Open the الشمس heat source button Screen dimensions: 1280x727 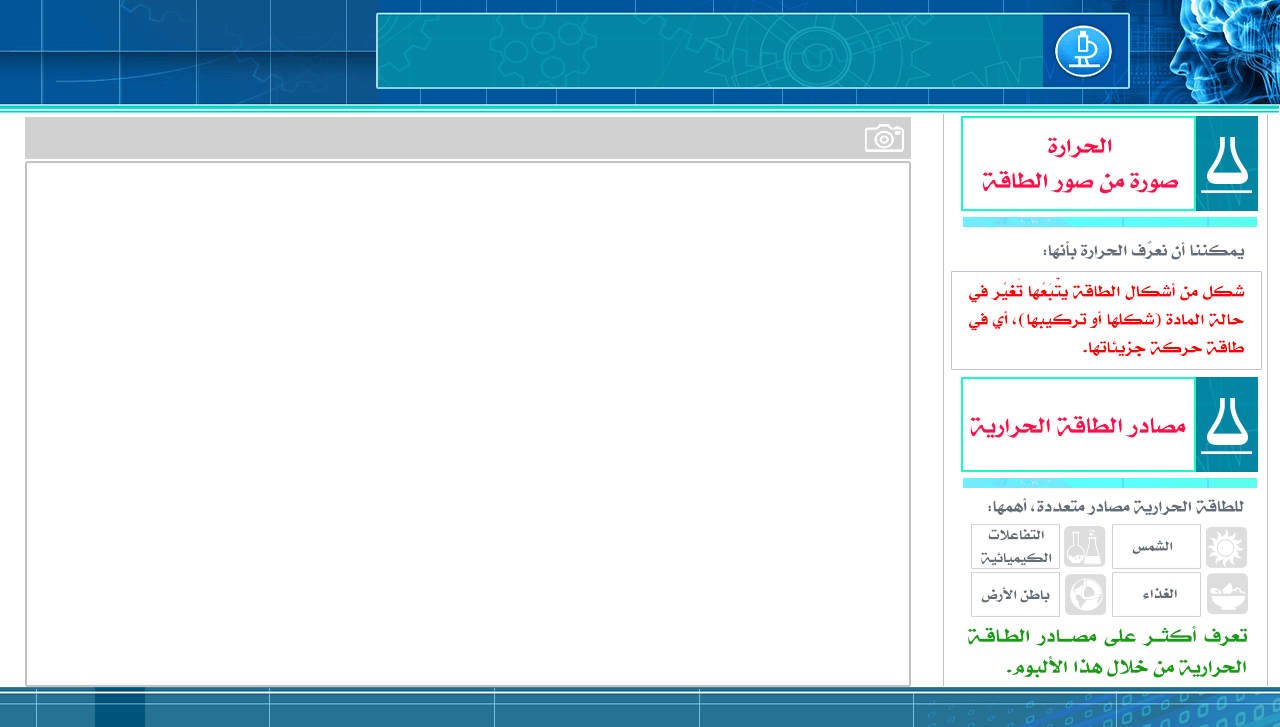pyautogui.click(x=1155, y=547)
